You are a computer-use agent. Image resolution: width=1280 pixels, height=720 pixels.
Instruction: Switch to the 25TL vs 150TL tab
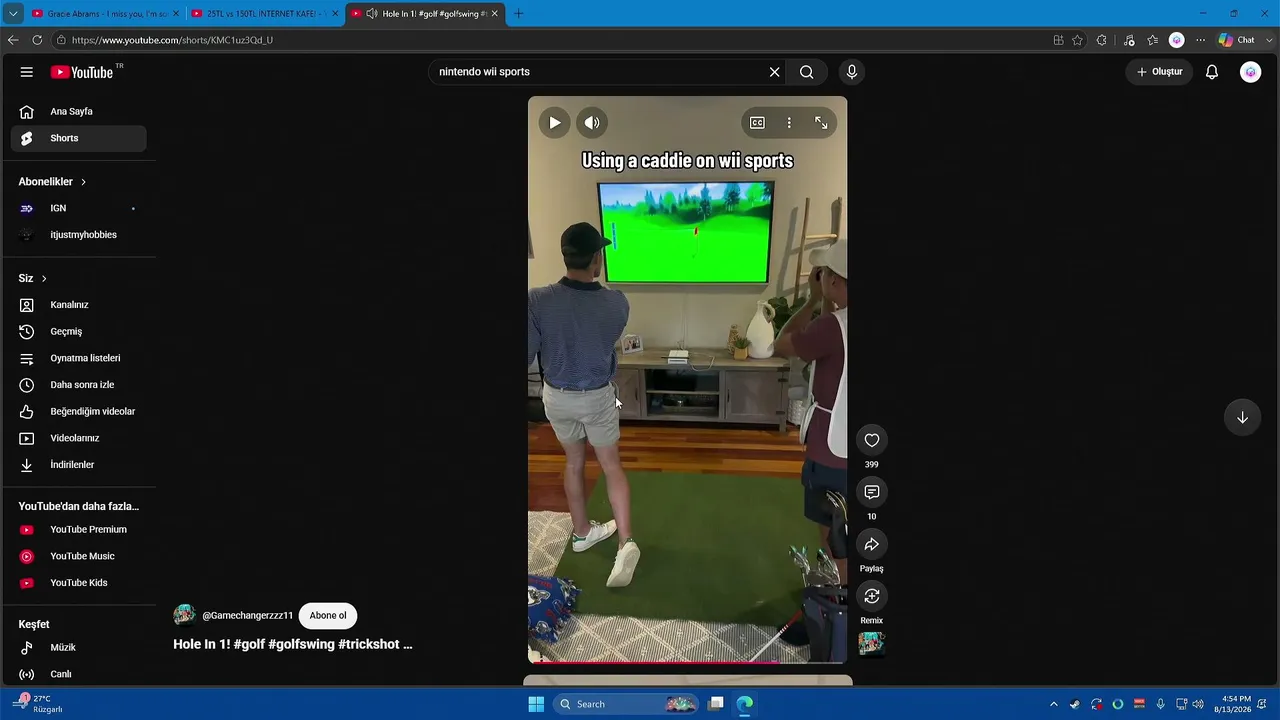[264, 14]
